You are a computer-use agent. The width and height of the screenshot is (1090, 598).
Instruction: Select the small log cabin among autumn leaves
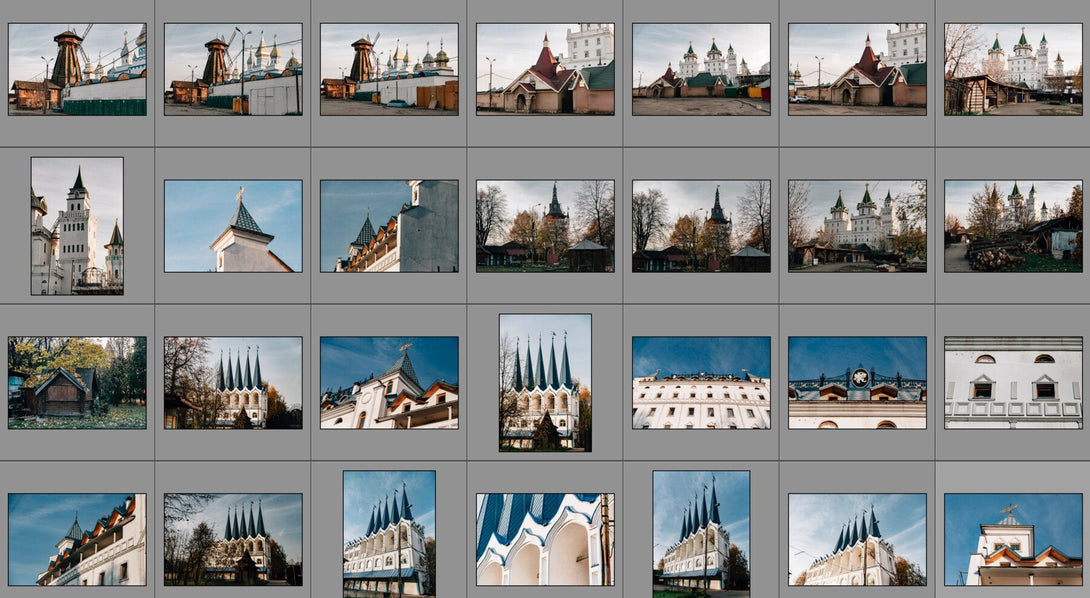77,382
